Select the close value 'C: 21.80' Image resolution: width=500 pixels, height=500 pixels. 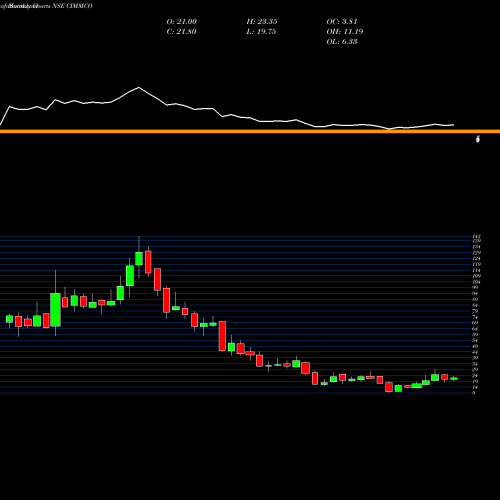coord(181,32)
